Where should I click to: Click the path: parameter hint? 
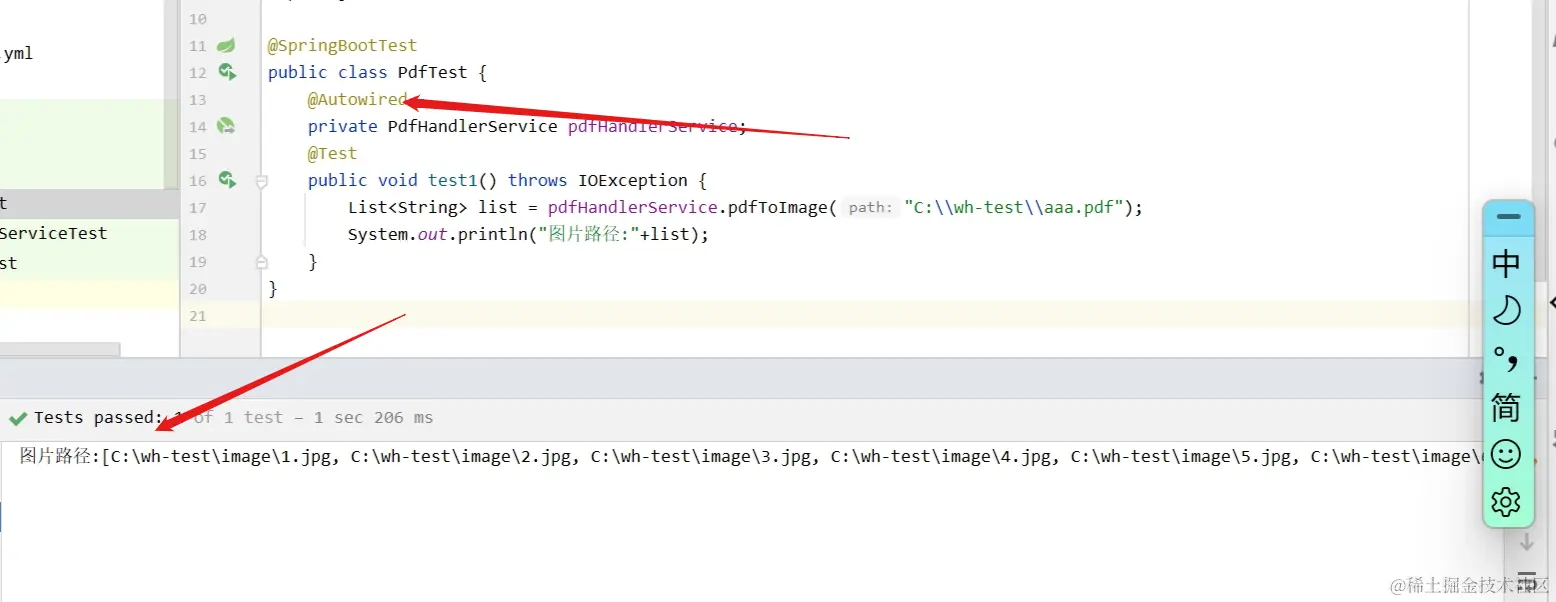[x=869, y=208]
